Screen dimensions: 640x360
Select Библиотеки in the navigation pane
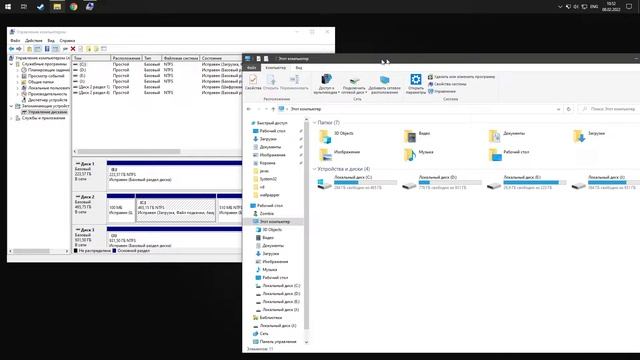coord(267,318)
